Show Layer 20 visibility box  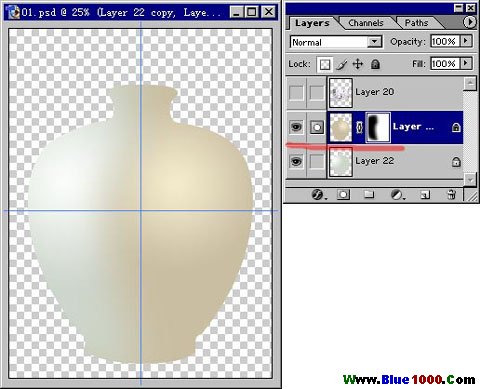coord(296,93)
